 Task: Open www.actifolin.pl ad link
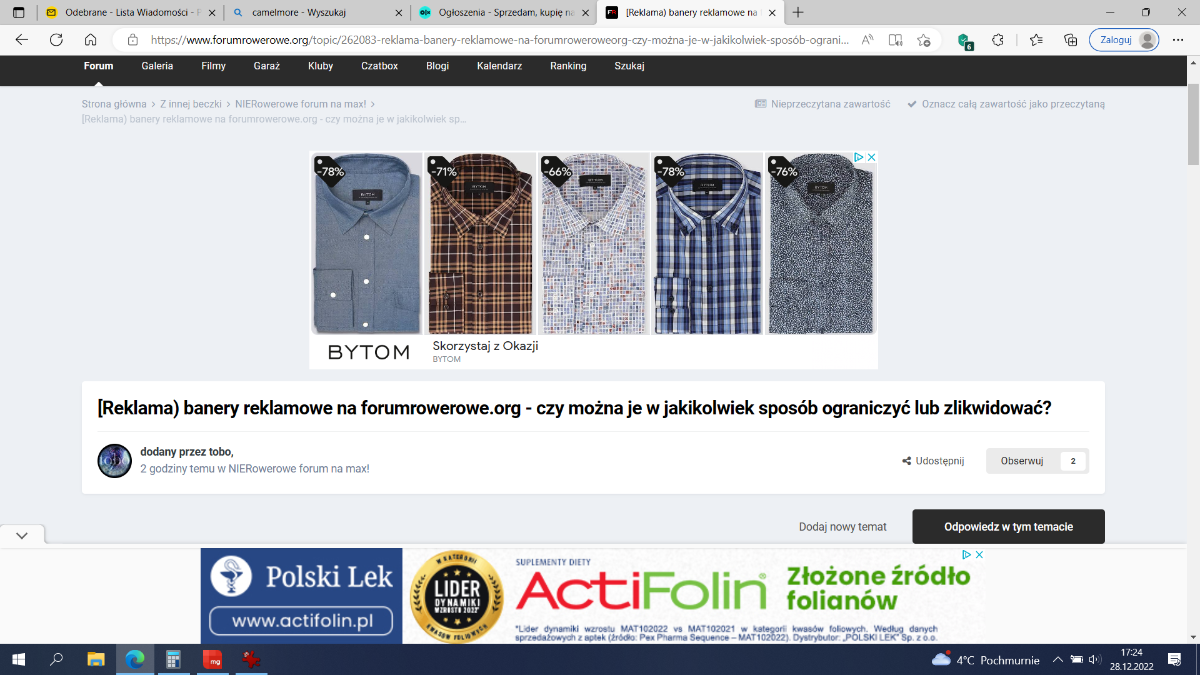coord(302,621)
